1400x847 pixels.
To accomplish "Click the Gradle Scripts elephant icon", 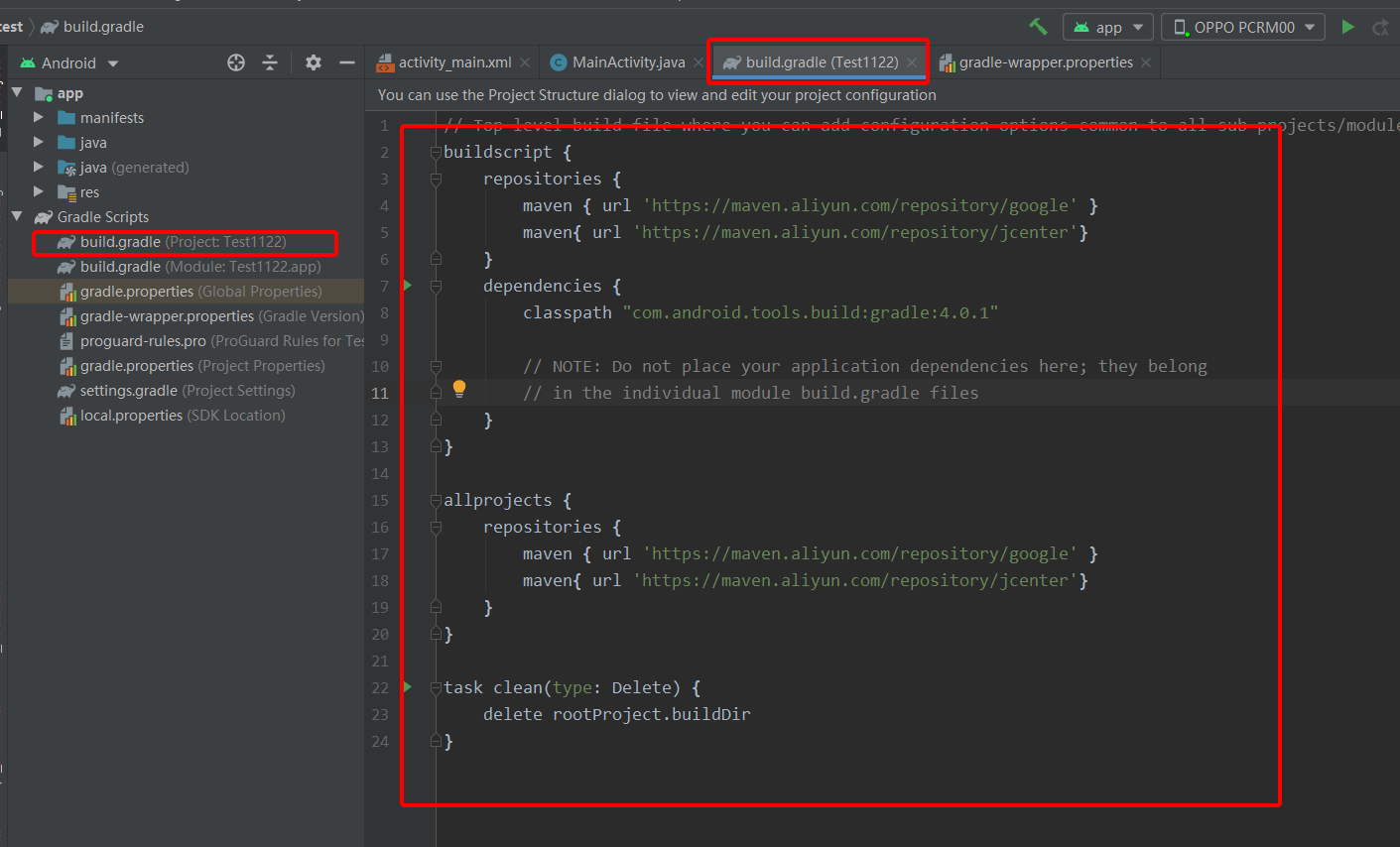I will 44,216.
